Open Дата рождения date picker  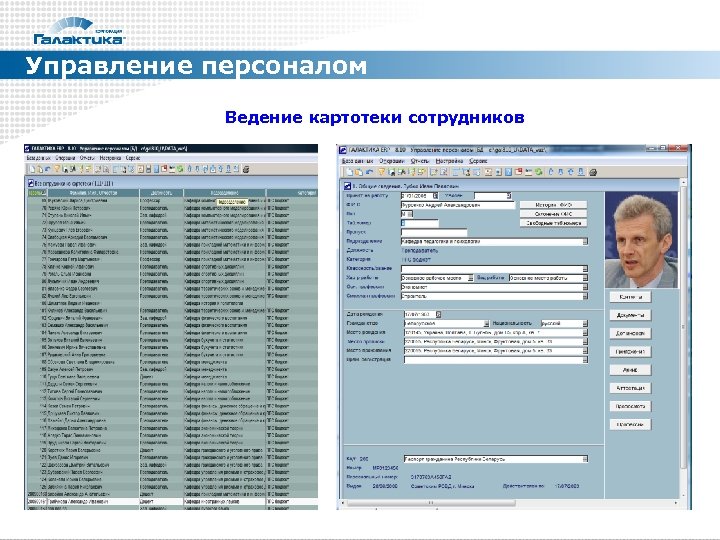tap(438, 315)
